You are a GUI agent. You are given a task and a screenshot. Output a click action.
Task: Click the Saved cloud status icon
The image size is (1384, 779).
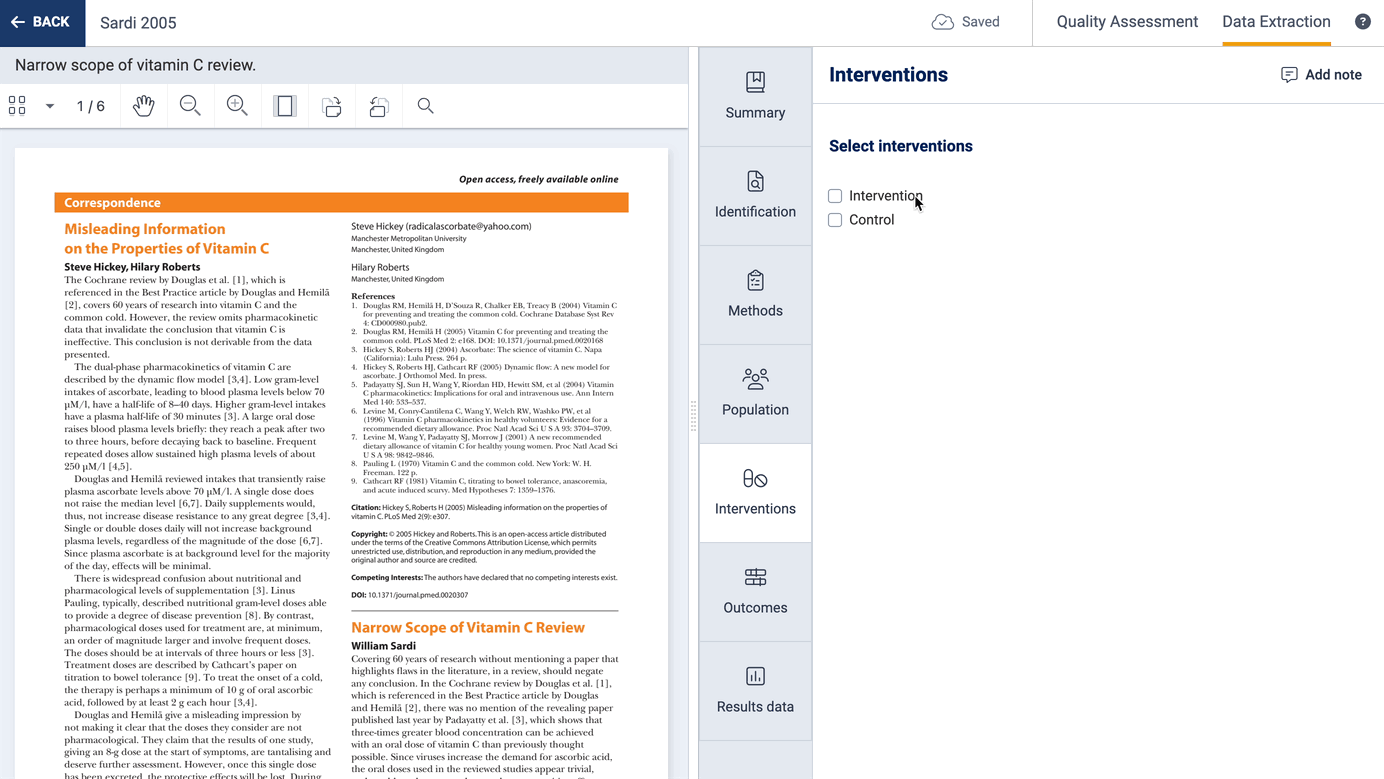click(942, 22)
